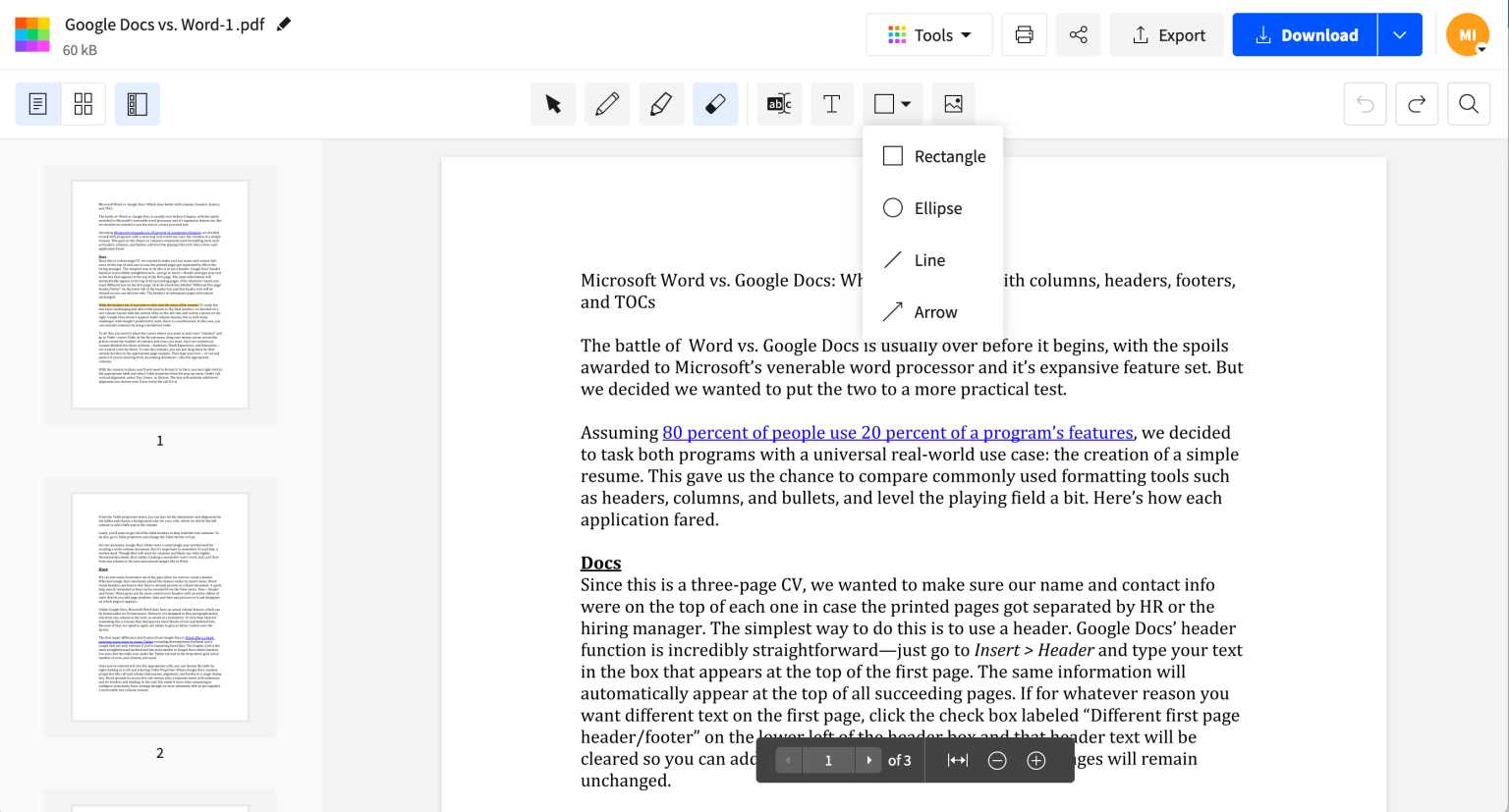Open the 80 percent features hyperlink

(x=897, y=433)
